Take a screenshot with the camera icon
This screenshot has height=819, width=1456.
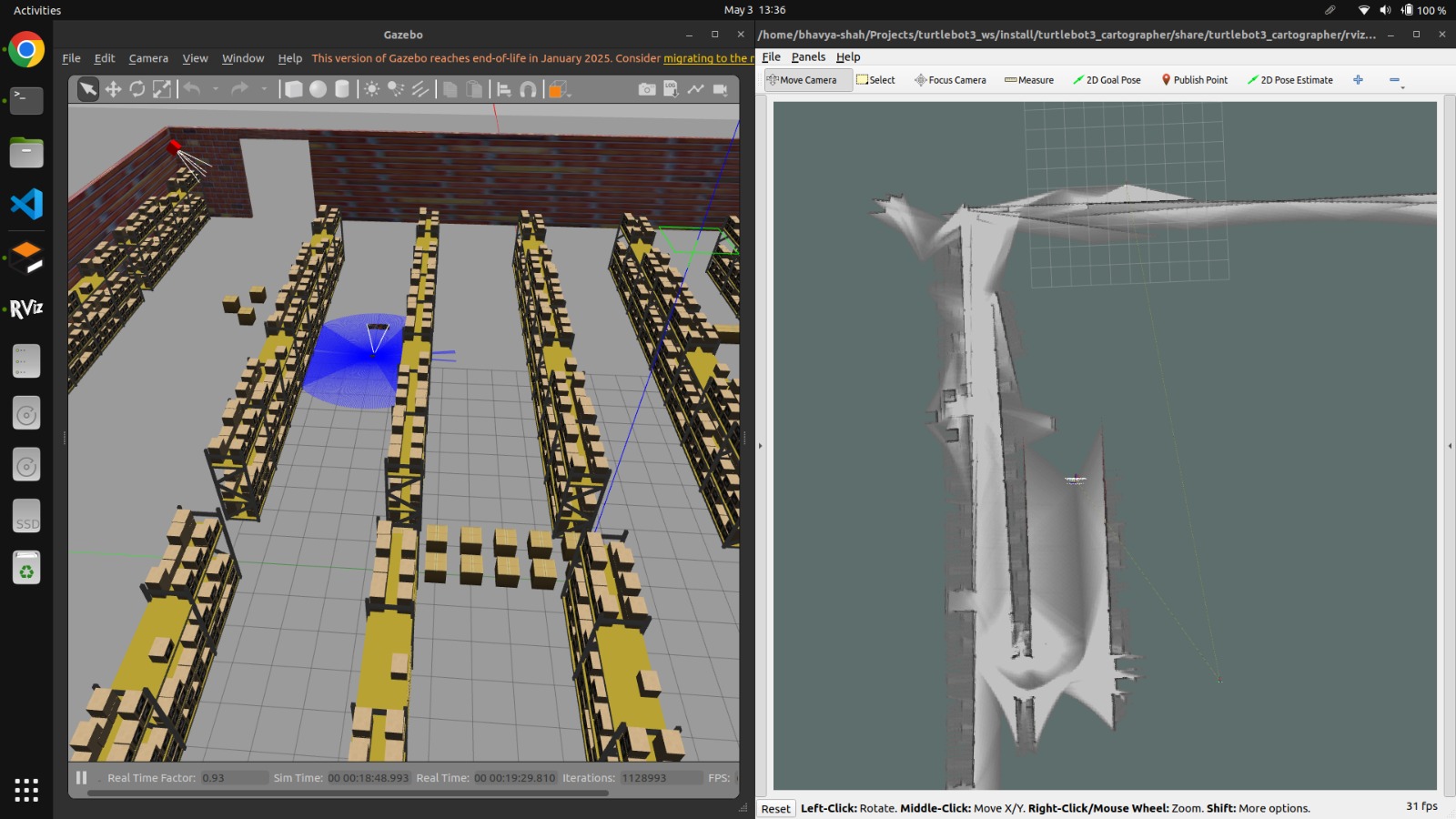(x=646, y=89)
